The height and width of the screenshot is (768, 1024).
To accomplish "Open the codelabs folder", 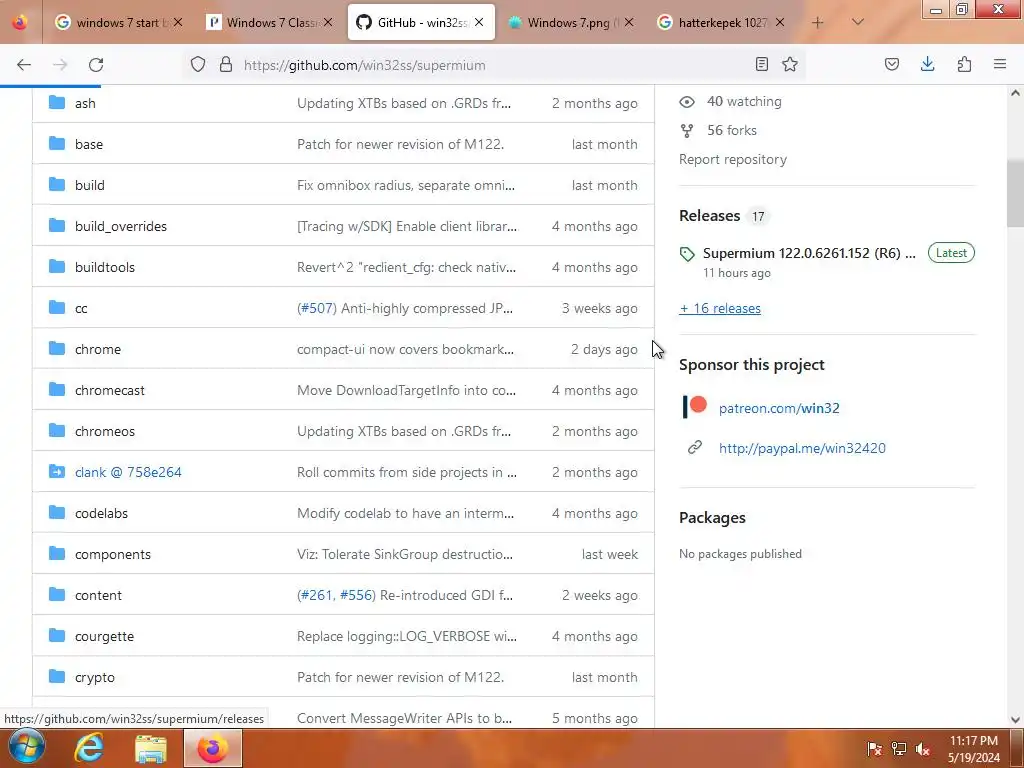I will point(101,513).
